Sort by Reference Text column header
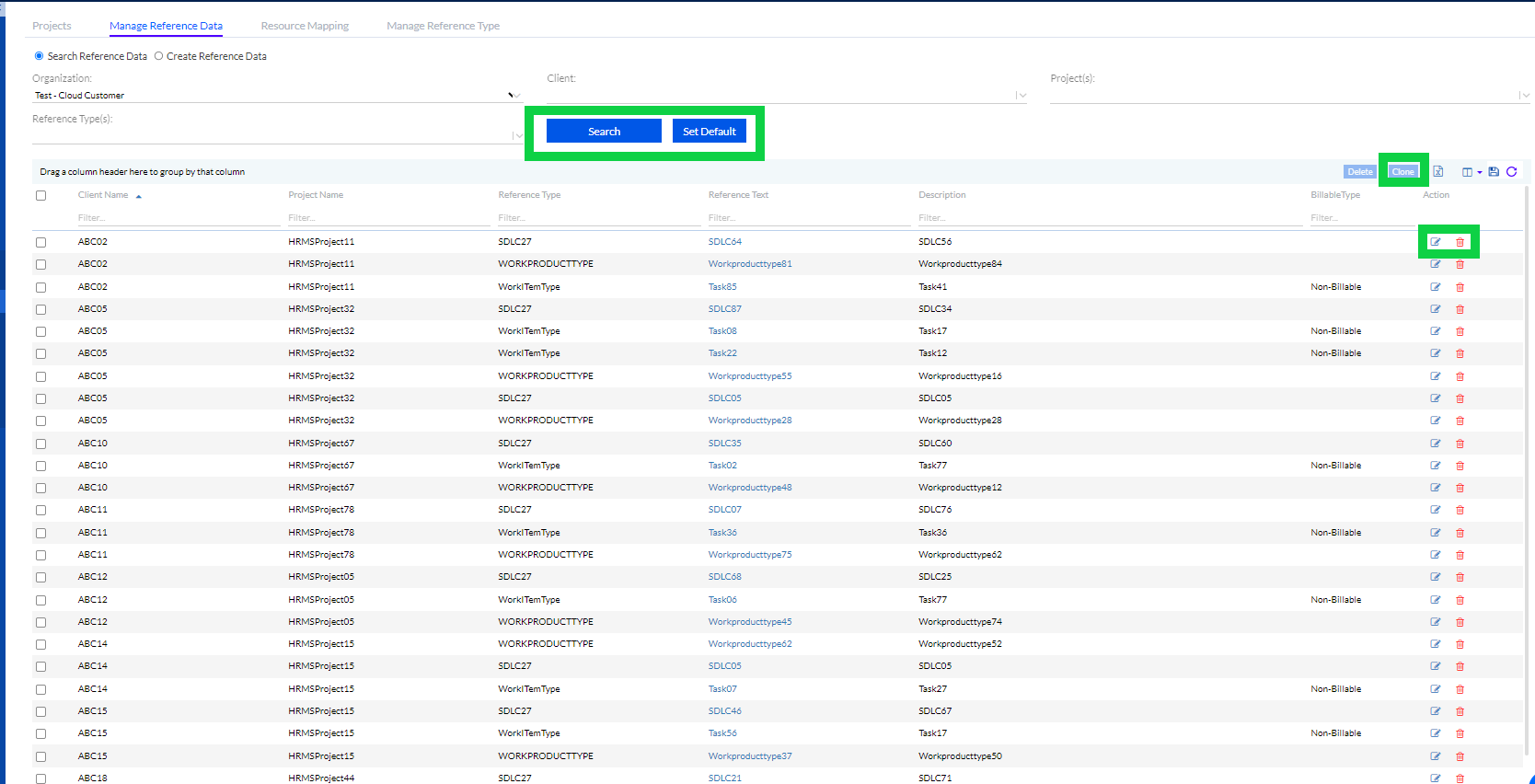This screenshot has width=1535, height=784. coord(738,195)
